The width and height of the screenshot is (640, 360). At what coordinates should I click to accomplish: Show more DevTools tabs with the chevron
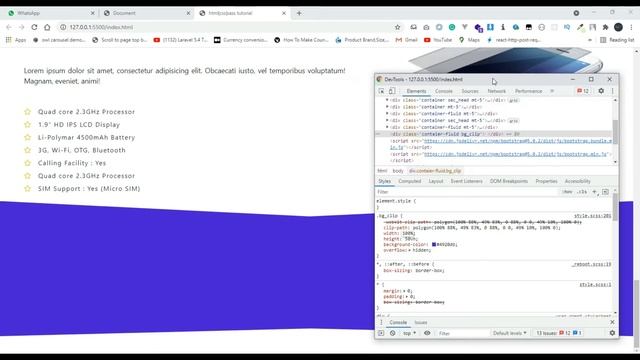(552, 91)
